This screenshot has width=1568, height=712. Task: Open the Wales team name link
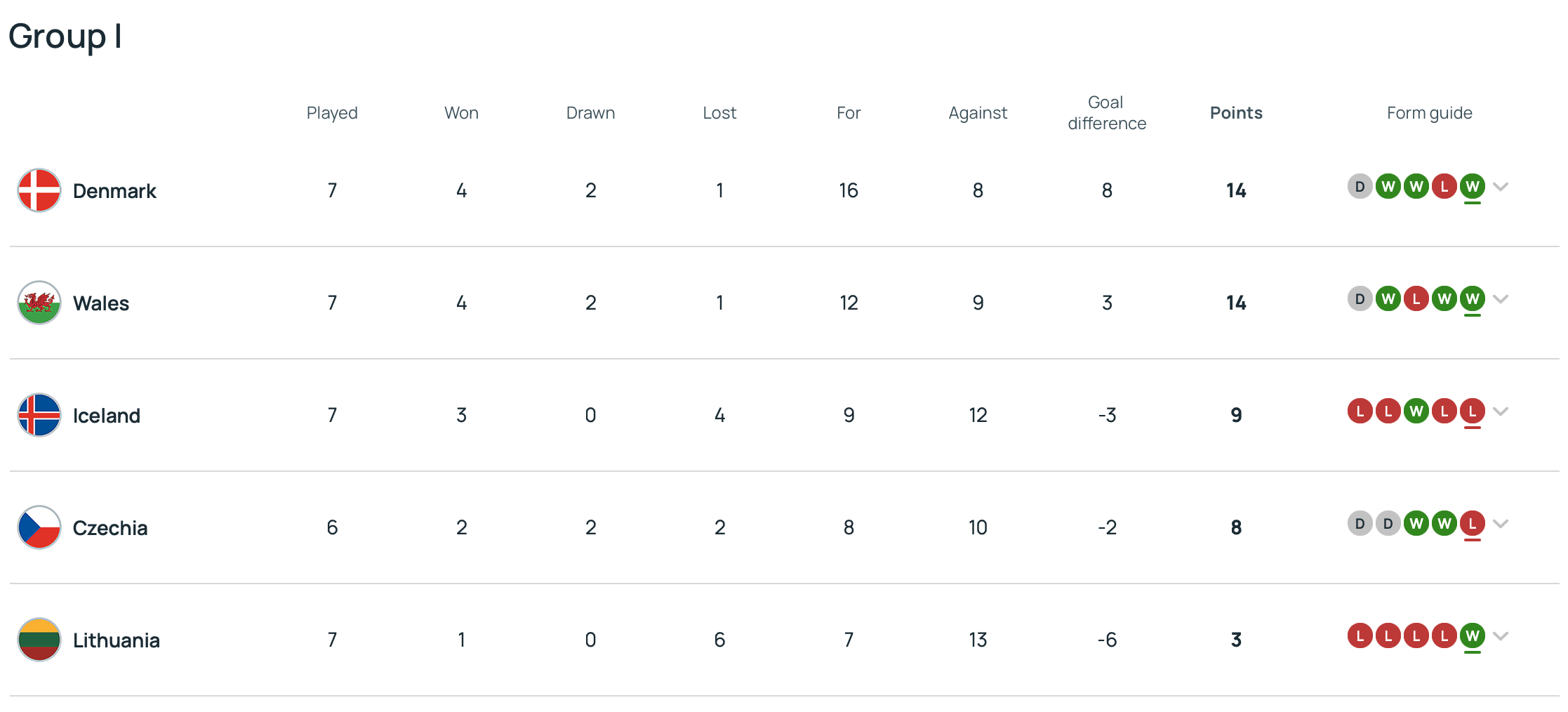coord(101,303)
